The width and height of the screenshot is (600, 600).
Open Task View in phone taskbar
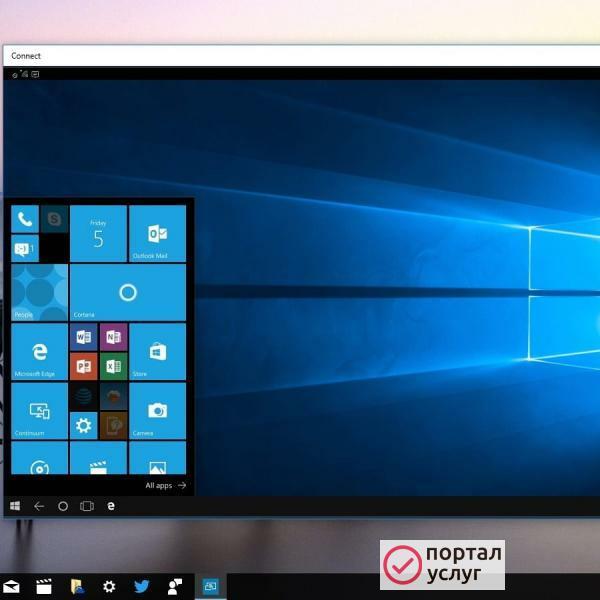(x=87, y=507)
